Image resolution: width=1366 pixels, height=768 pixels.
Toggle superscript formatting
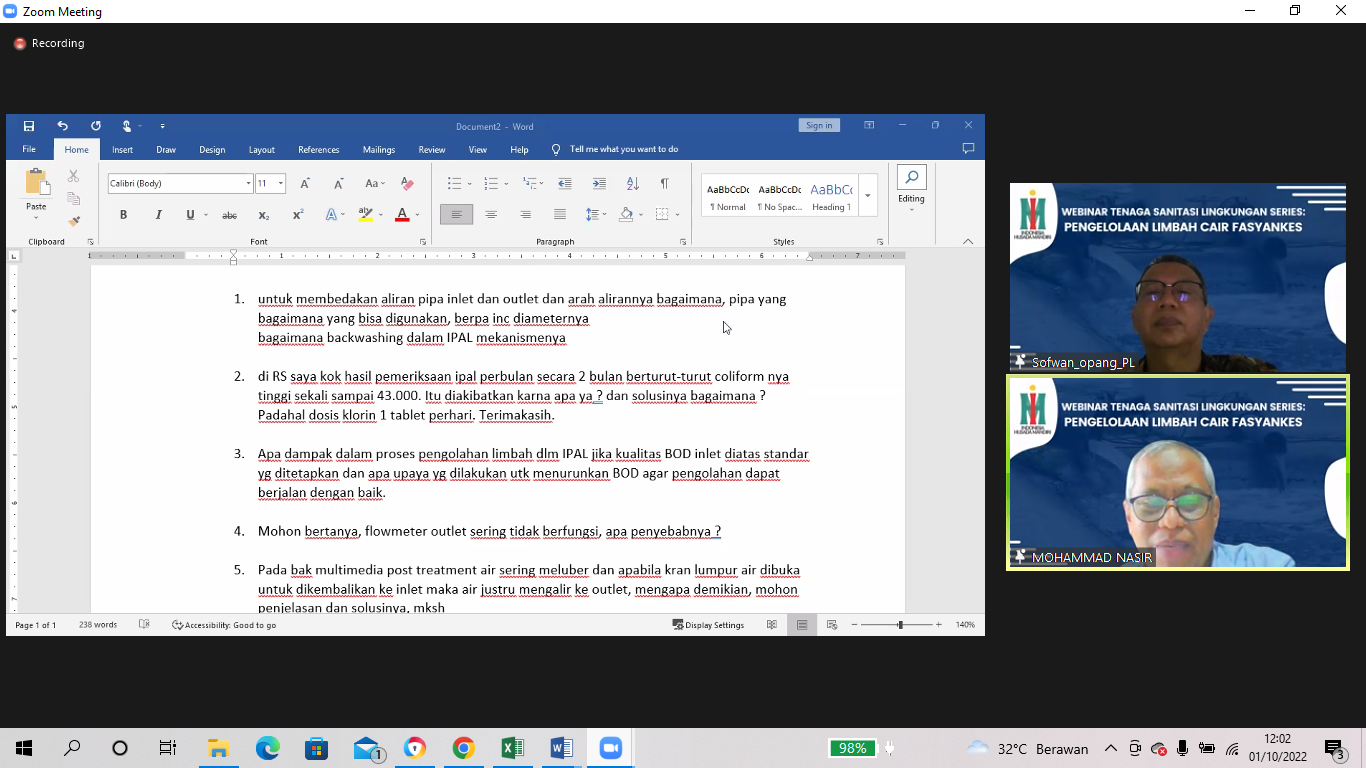(298, 215)
